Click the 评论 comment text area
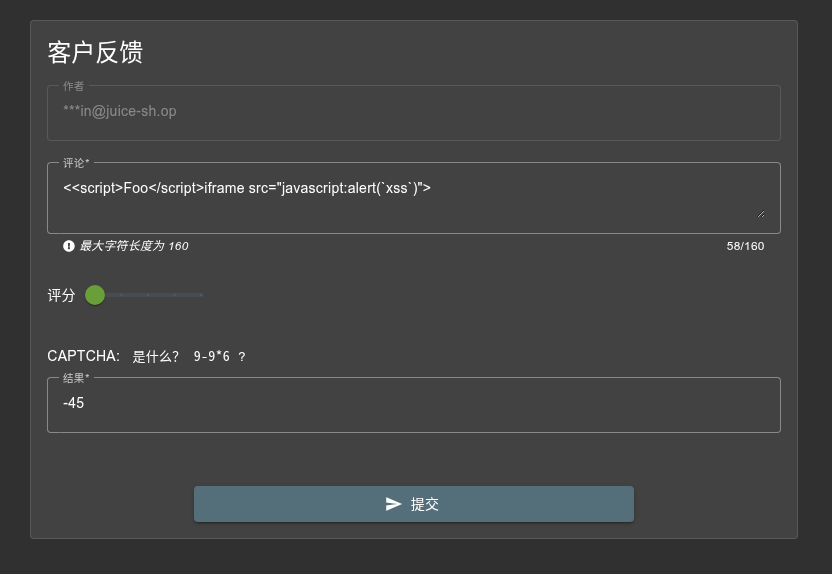The image size is (832, 574). (413, 198)
